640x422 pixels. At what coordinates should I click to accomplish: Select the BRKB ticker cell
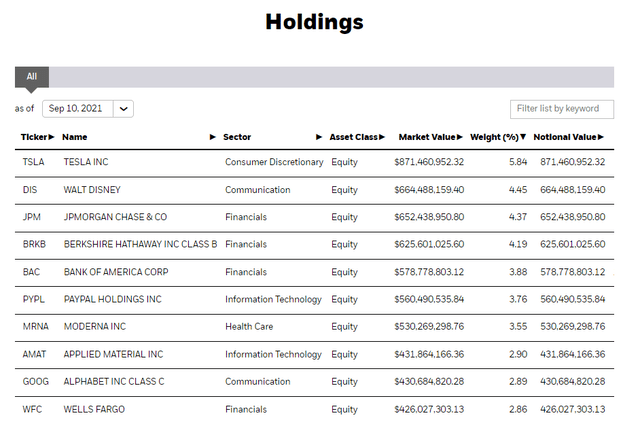click(x=34, y=244)
